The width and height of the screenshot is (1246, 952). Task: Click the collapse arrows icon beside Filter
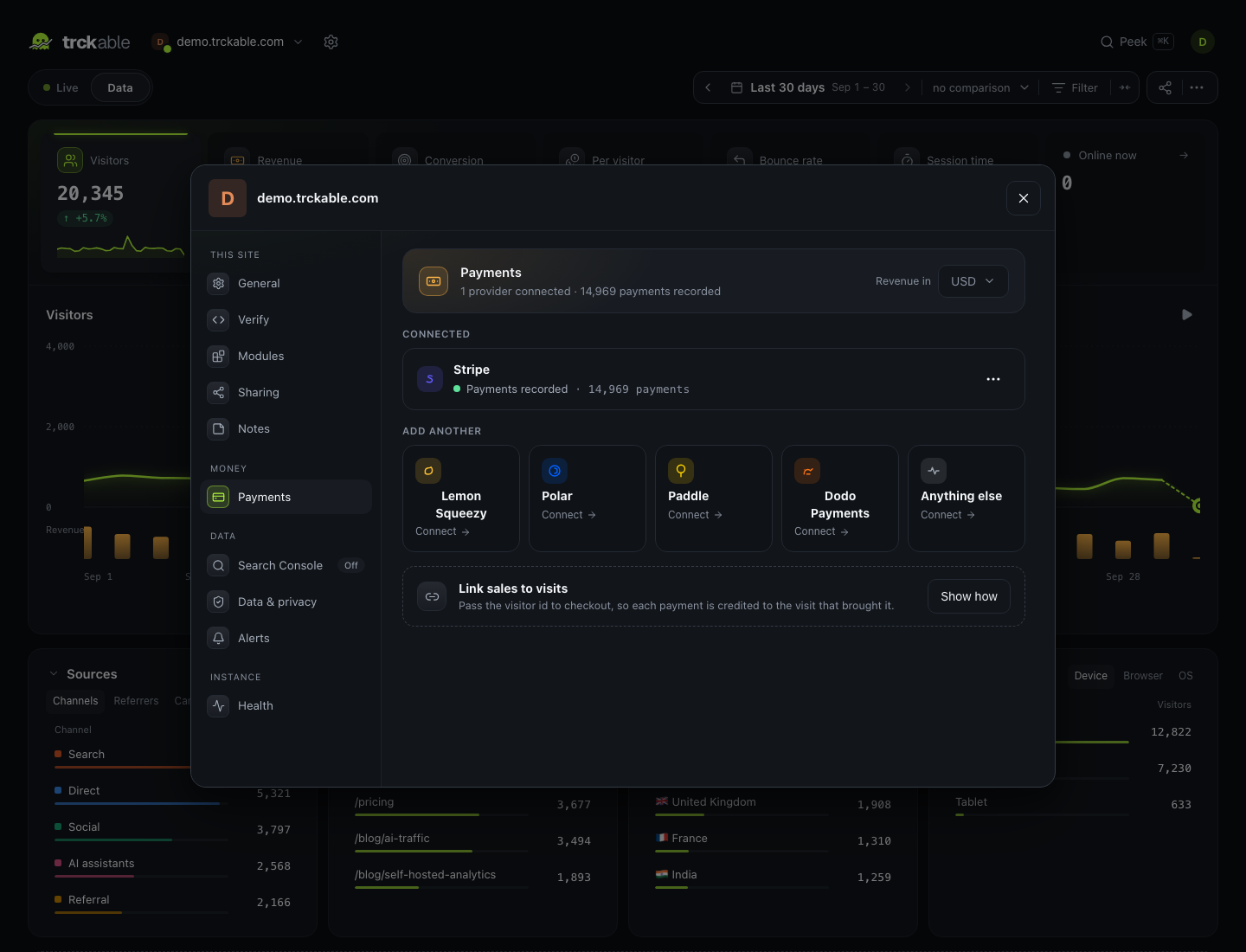[x=1125, y=87]
